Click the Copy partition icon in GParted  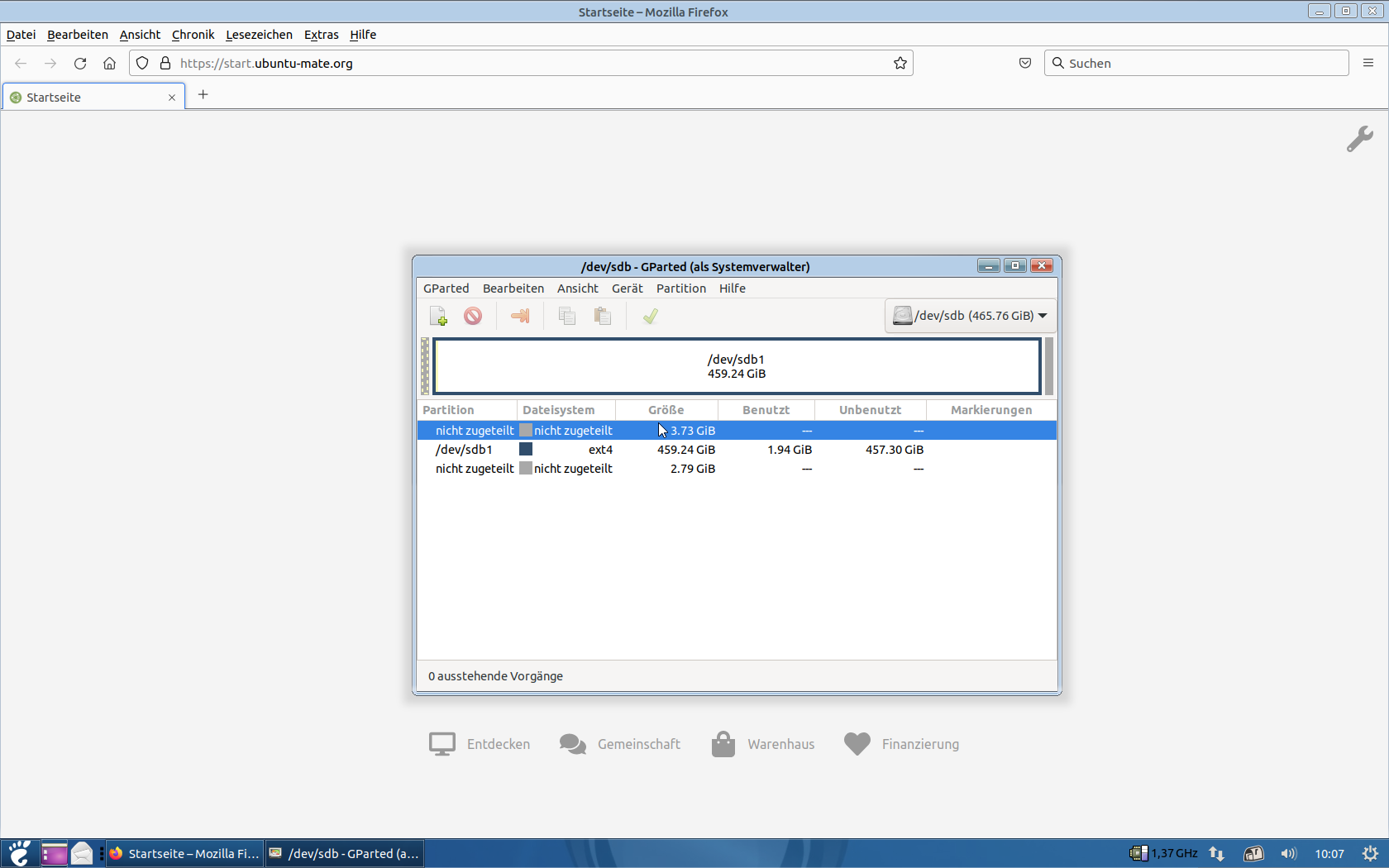(567, 316)
